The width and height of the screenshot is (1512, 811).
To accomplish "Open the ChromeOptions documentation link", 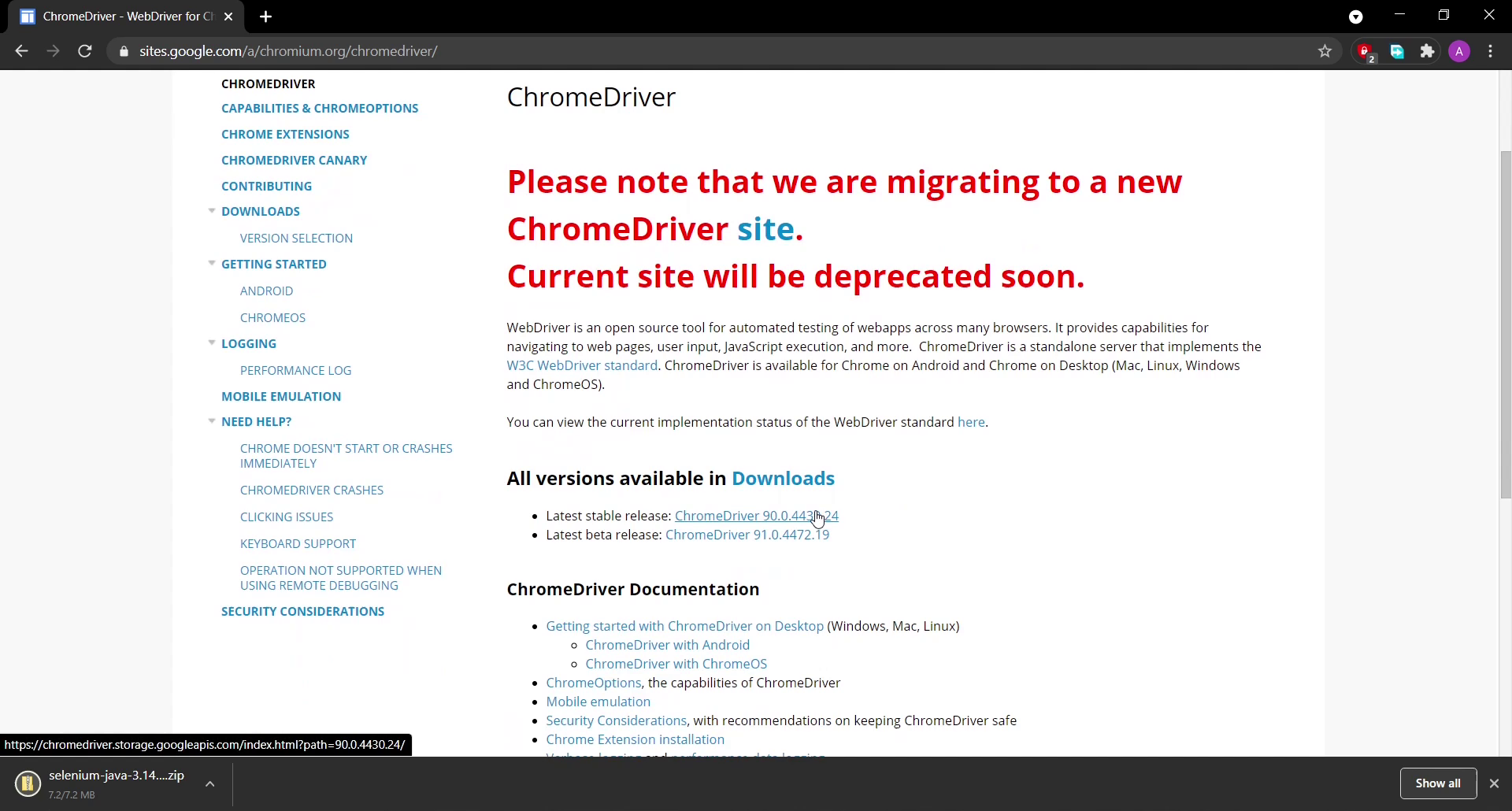I will tap(594, 683).
